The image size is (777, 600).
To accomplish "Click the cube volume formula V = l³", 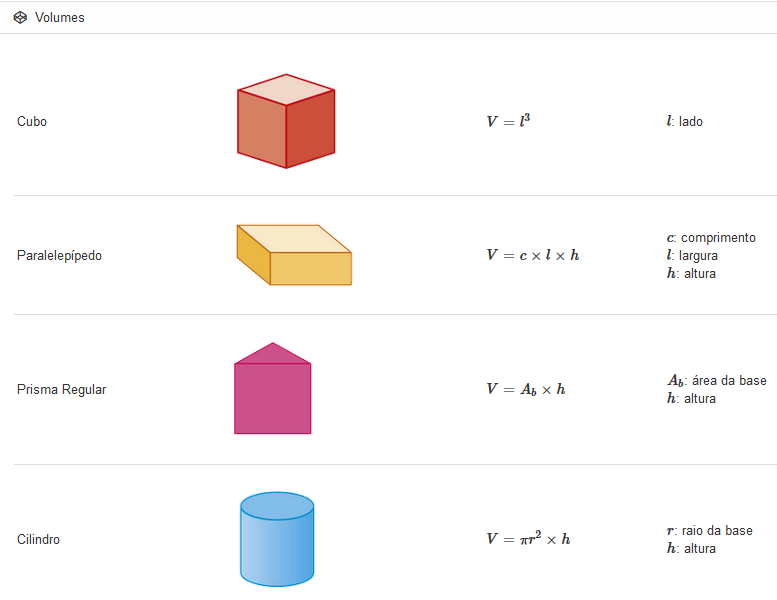I will [508, 120].
